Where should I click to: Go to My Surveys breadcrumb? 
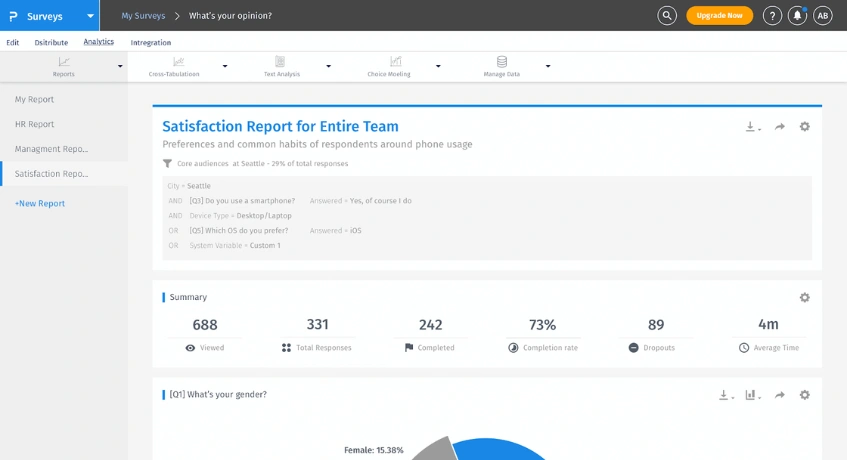point(143,16)
